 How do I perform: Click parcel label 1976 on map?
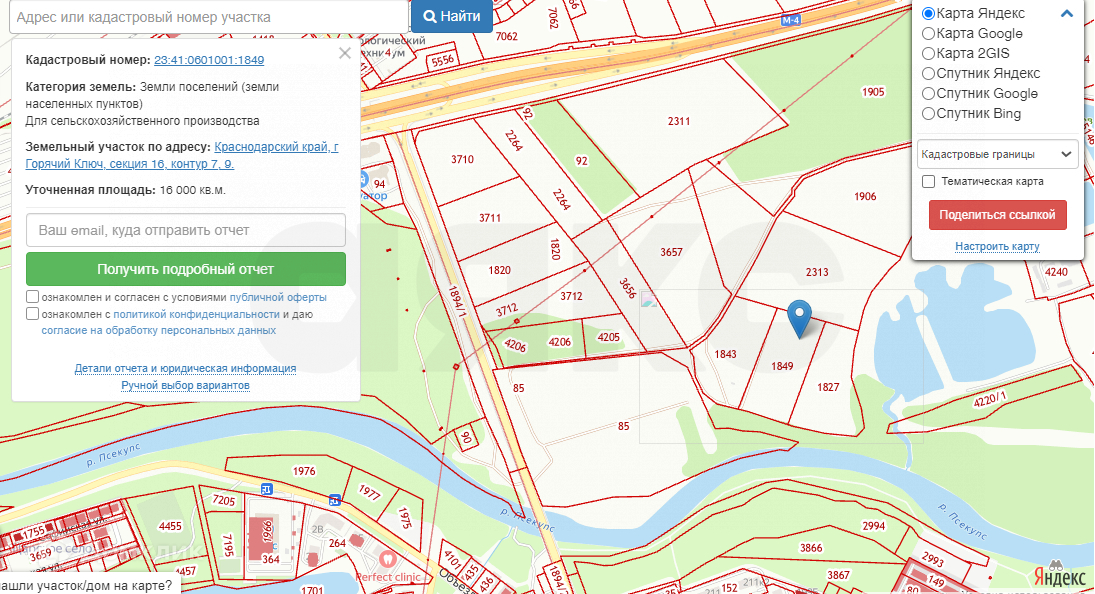click(304, 471)
